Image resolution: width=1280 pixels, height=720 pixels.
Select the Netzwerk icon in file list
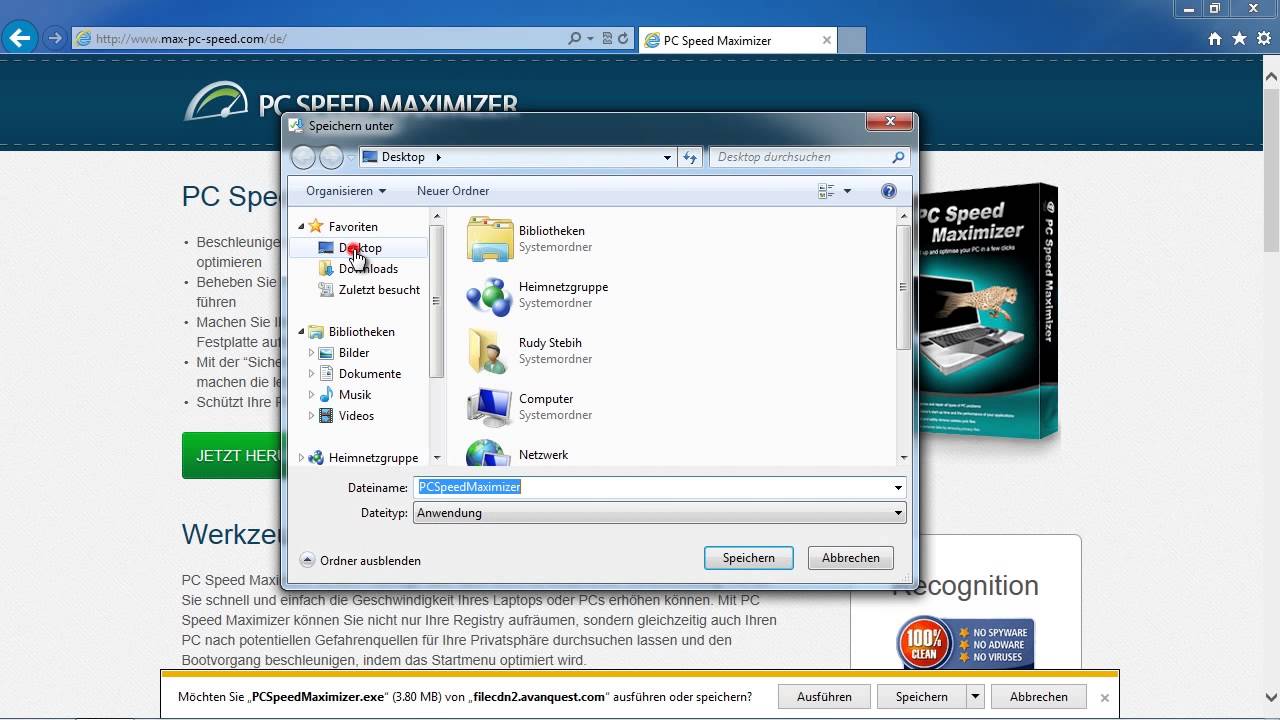point(490,454)
